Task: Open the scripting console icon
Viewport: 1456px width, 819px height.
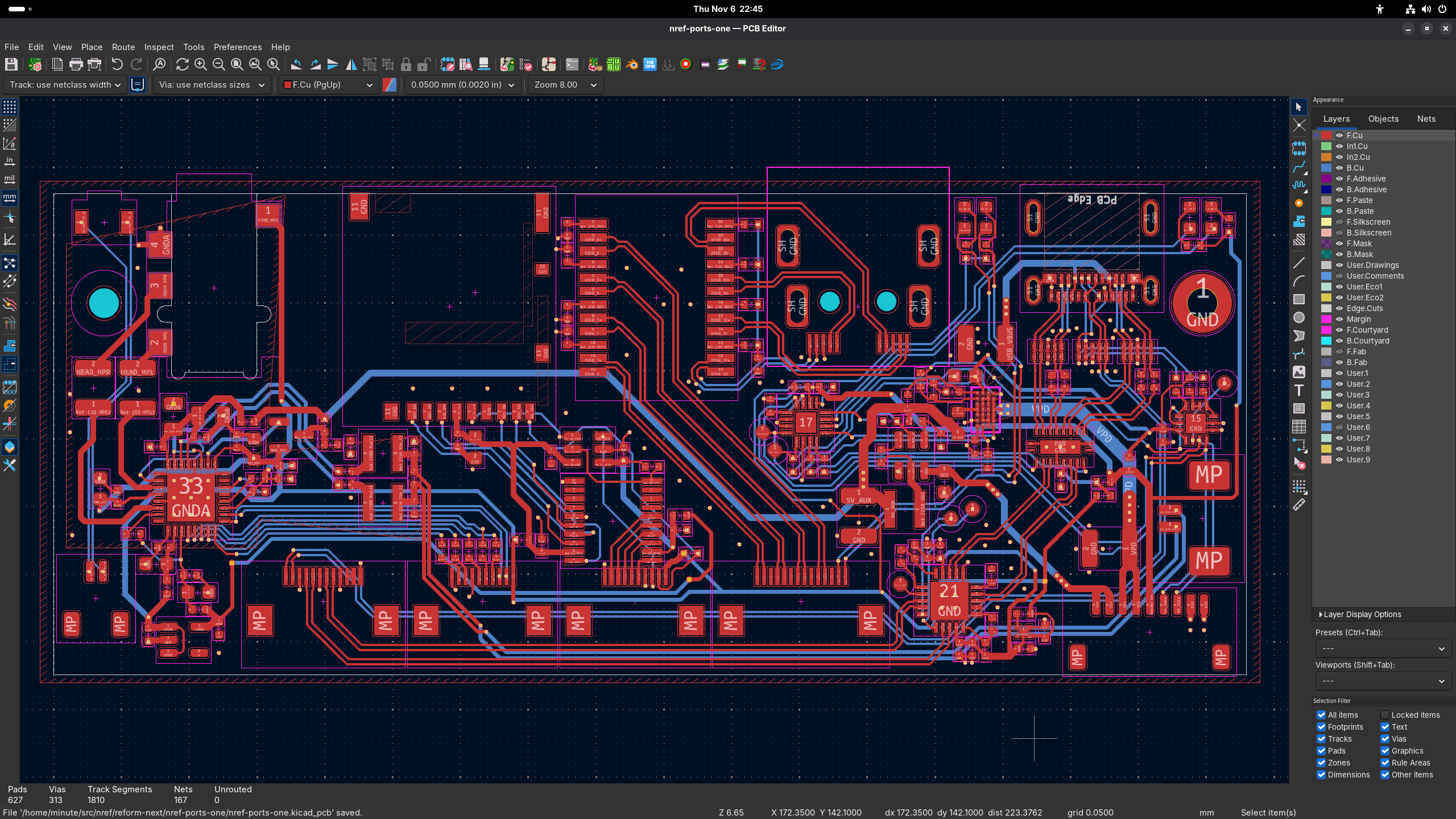Action: 572,64
